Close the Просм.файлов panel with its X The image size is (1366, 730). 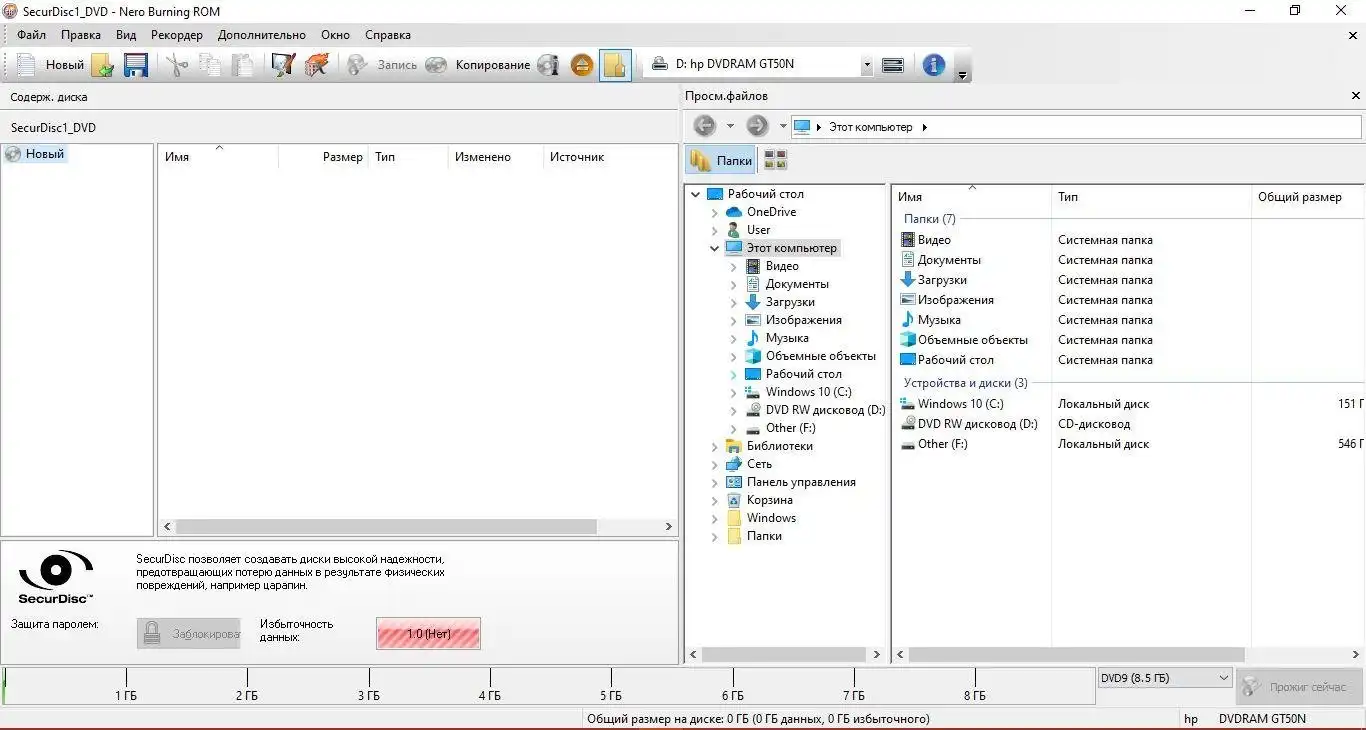[1356, 96]
